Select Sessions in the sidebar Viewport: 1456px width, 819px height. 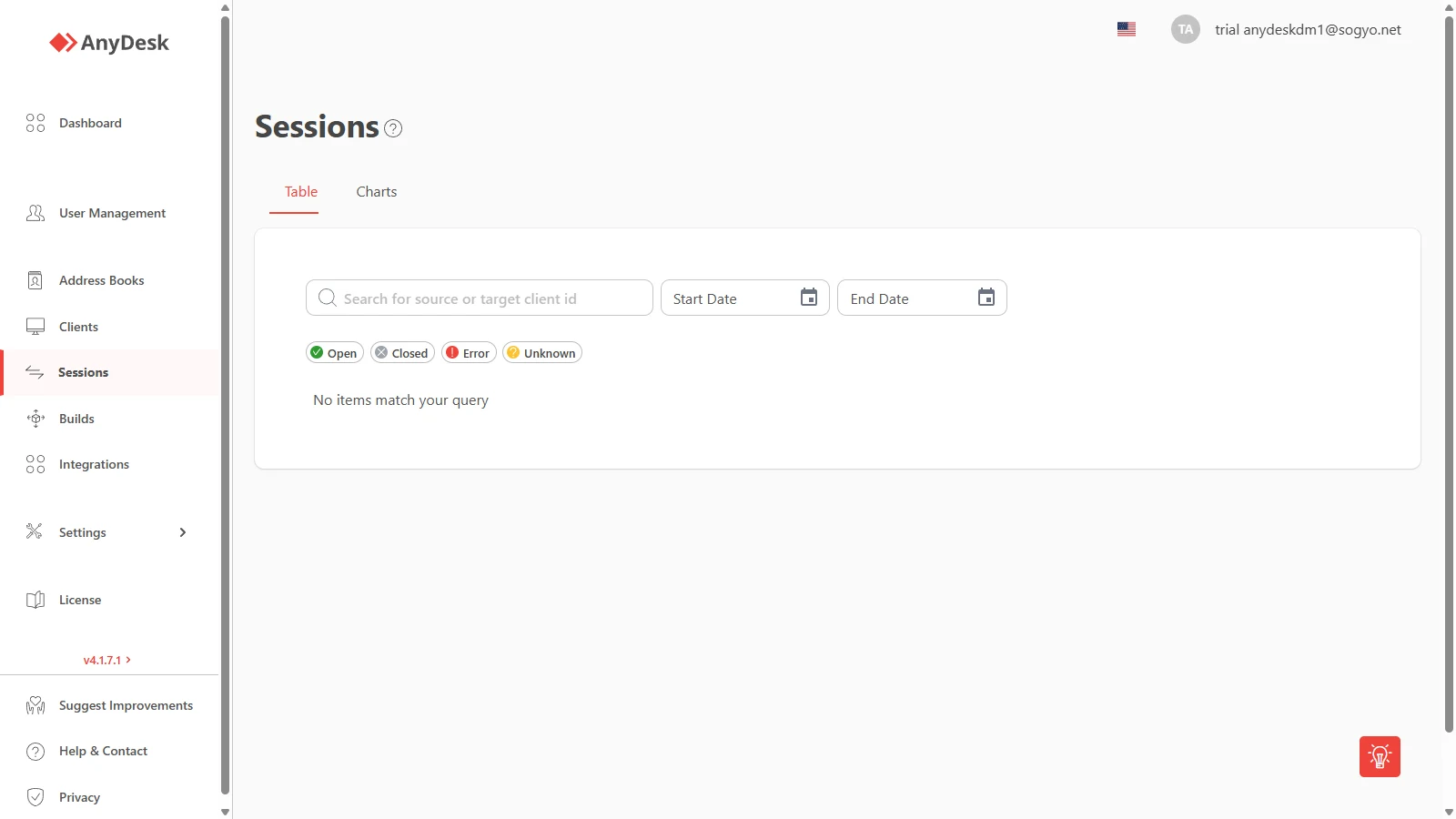[109, 372]
